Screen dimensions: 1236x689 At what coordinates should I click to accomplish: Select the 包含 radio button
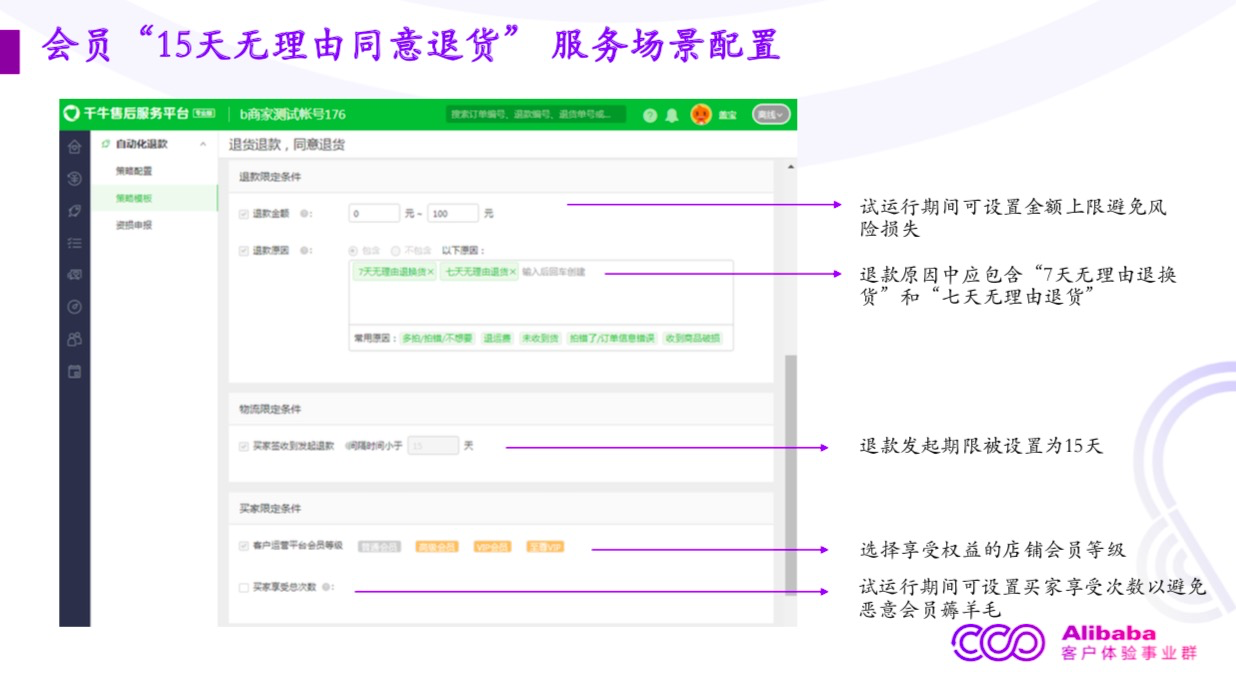click(352, 251)
